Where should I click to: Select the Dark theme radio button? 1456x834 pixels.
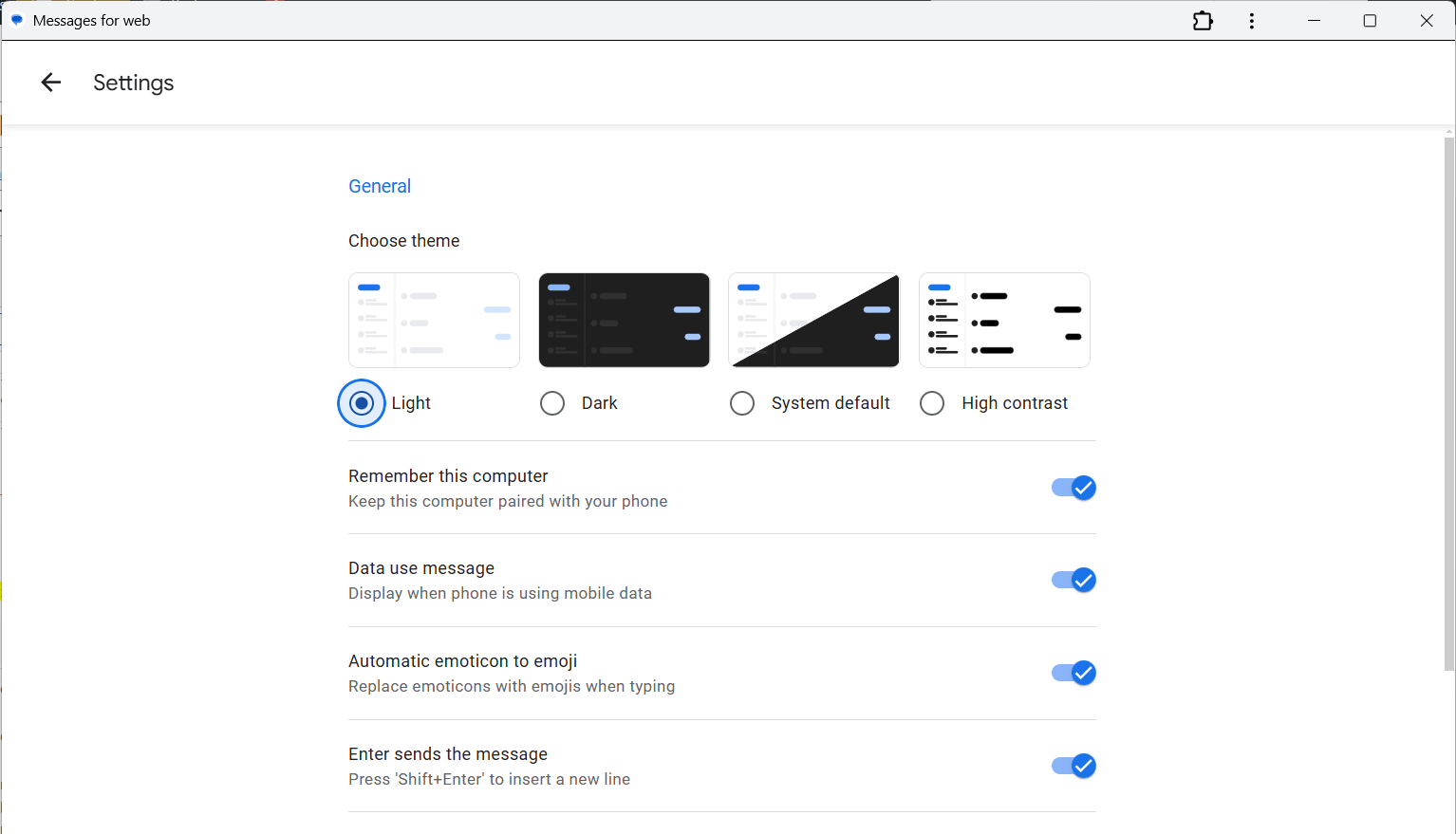click(x=552, y=403)
